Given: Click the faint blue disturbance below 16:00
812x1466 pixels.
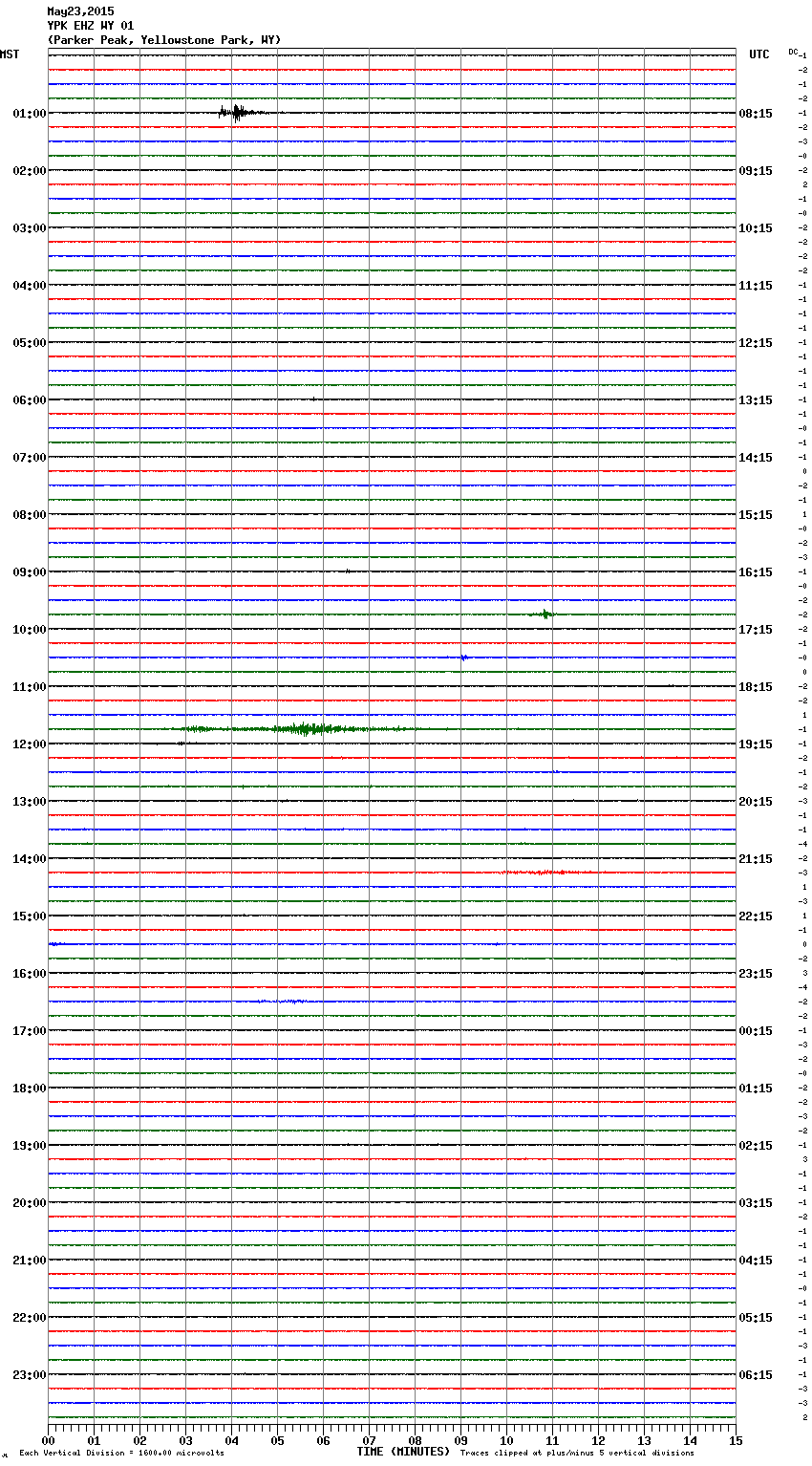Looking at the screenshot, I should pyautogui.click(x=282, y=1002).
